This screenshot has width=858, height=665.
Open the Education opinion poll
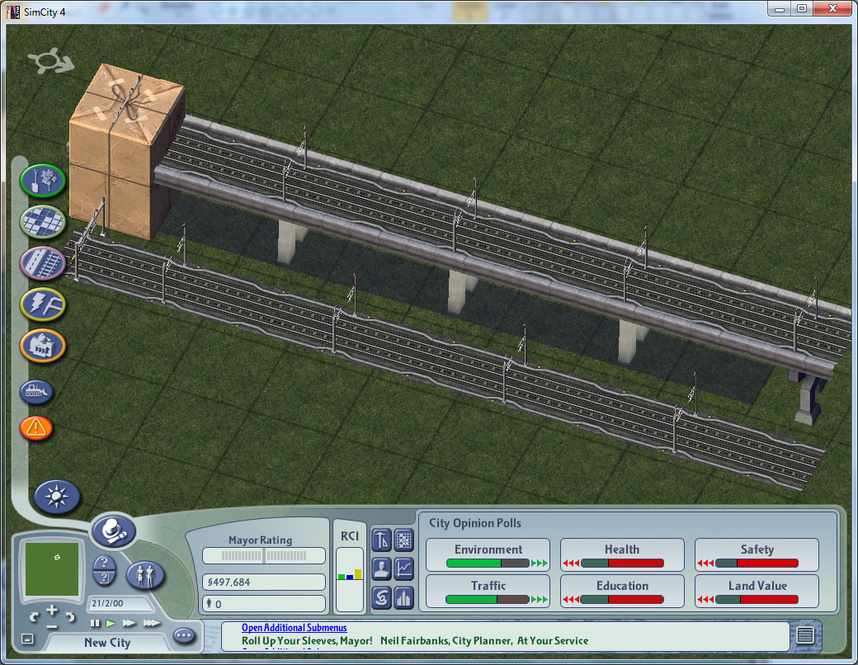pyautogui.click(x=622, y=591)
